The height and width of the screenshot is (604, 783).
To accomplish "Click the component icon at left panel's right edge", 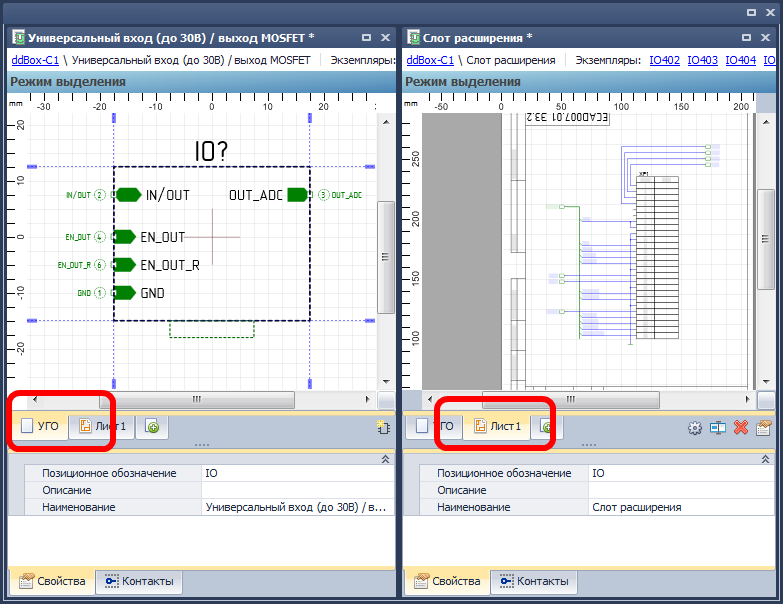I will (x=383, y=427).
